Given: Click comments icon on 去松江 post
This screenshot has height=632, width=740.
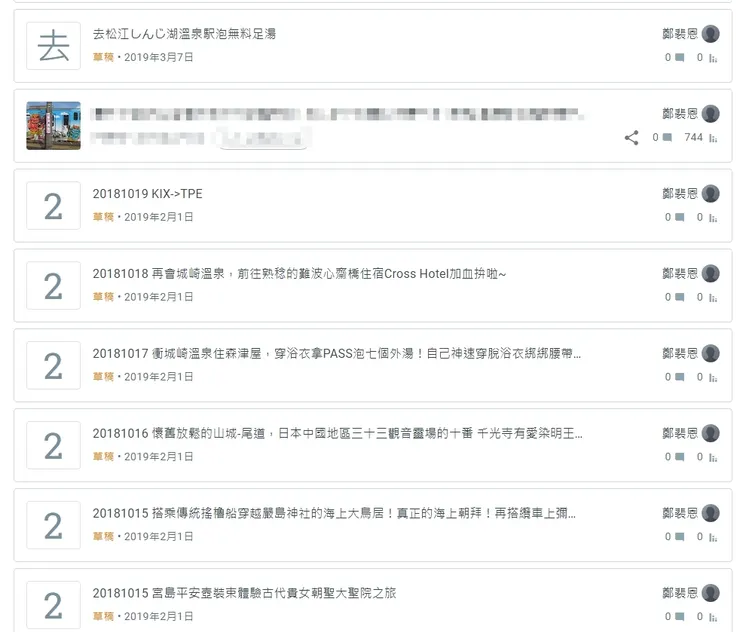Looking at the screenshot, I should 680,58.
